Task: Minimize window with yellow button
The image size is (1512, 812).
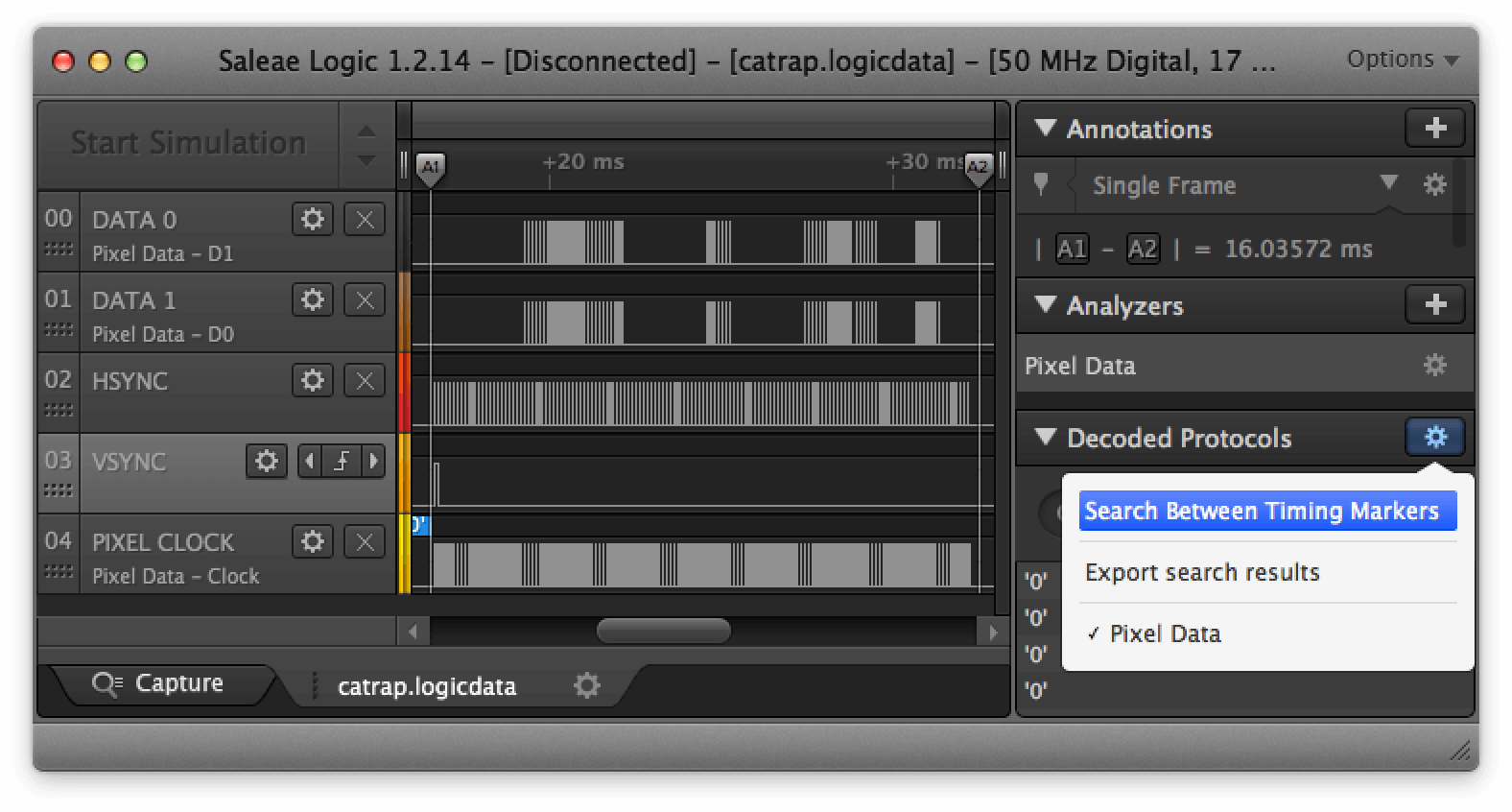Action: [100, 61]
